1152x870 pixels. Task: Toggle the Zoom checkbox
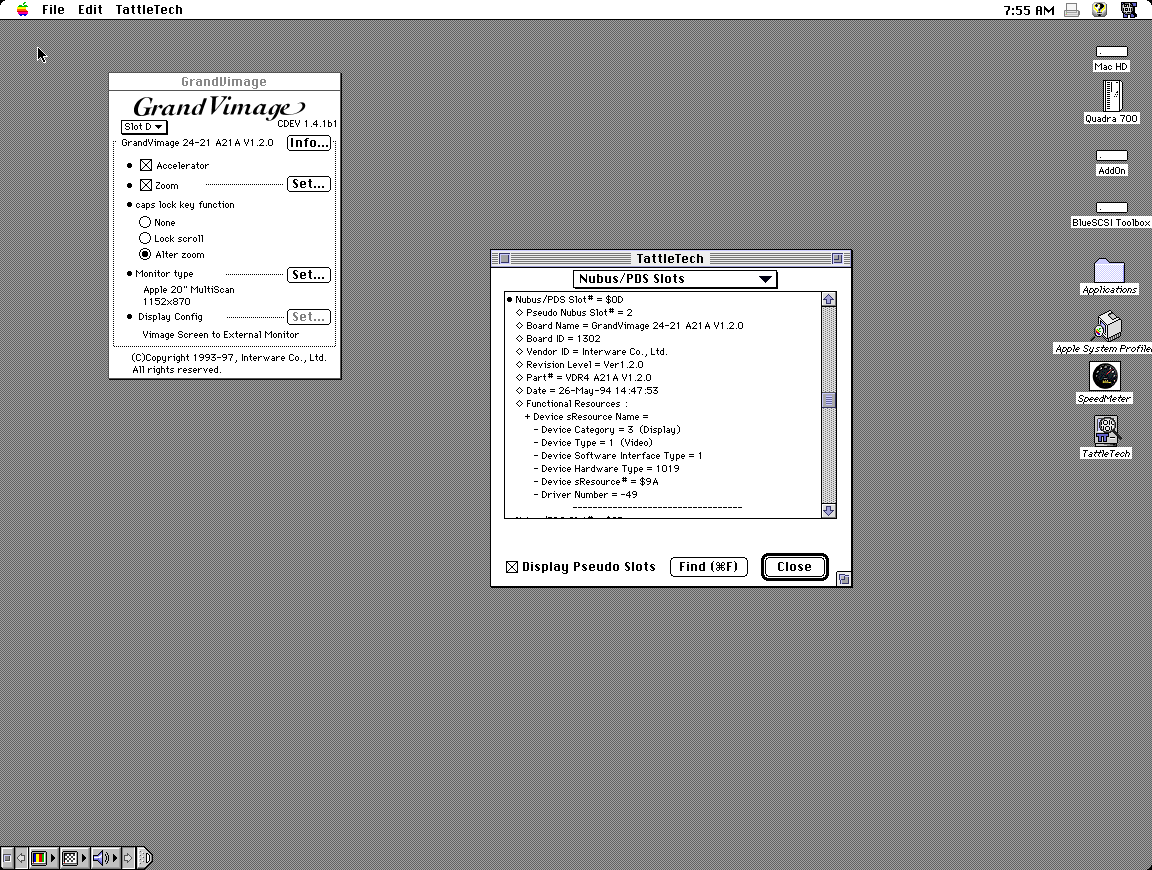(146, 185)
